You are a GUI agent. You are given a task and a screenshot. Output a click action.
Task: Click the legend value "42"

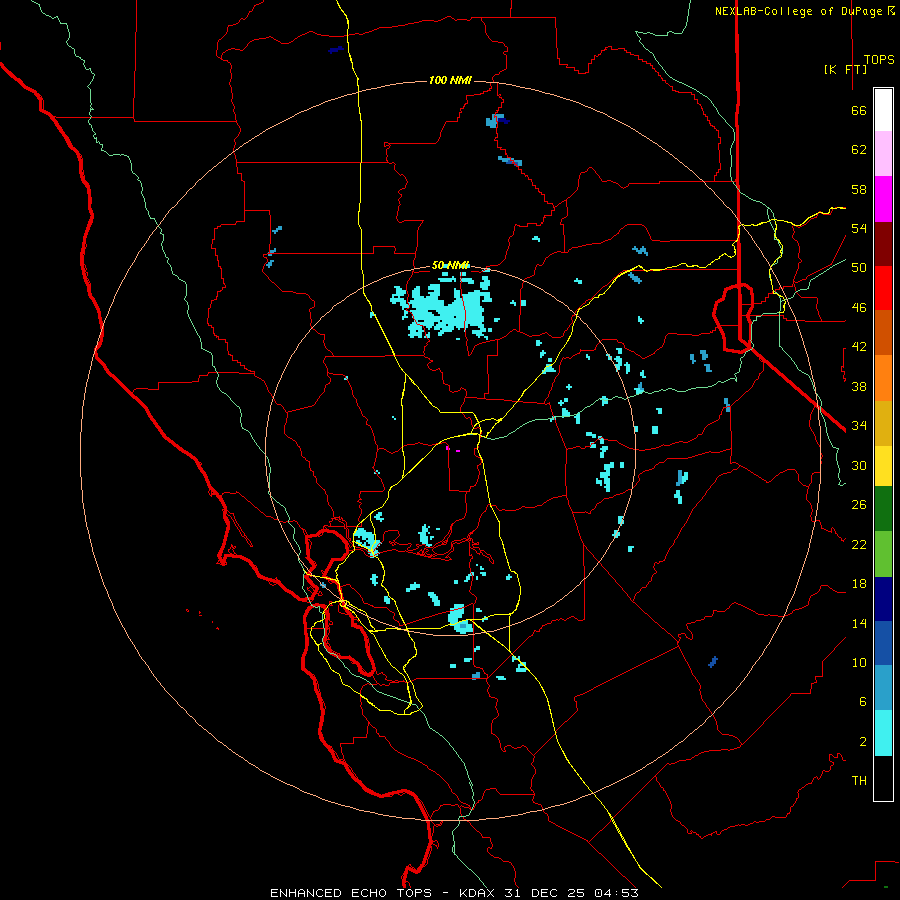click(x=859, y=347)
